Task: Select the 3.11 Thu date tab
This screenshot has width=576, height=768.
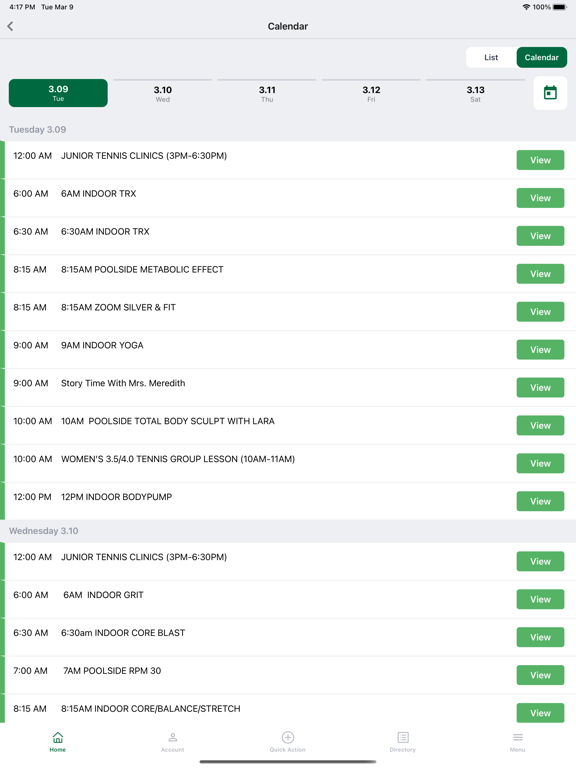Action: [x=267, y=93]
